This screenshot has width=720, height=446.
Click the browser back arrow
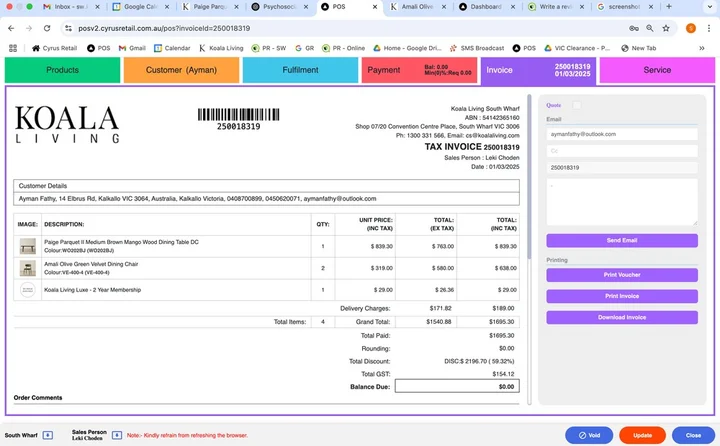click(10, 28)
